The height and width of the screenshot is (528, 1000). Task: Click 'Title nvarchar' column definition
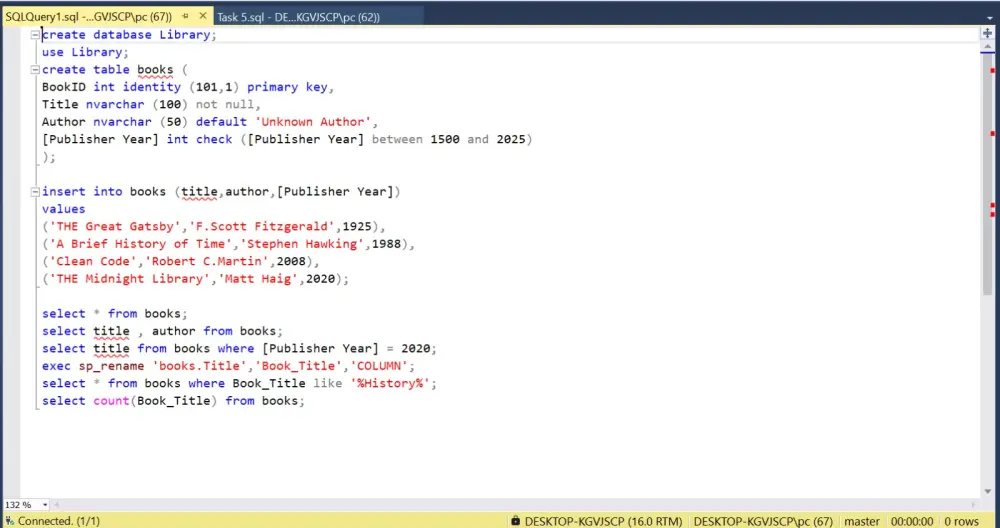[93, 105]
